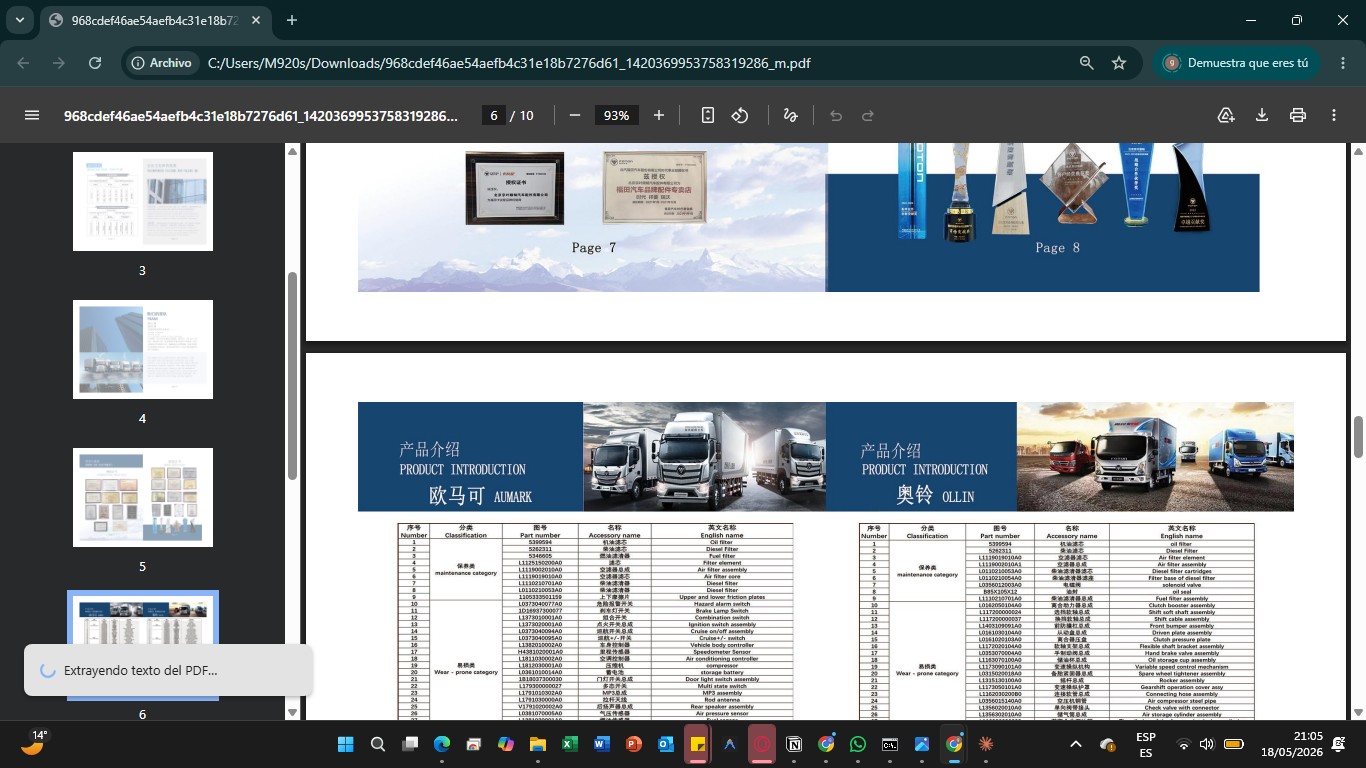Go back to the previous page
The image size is (1366, 768).
click(23, 63)
